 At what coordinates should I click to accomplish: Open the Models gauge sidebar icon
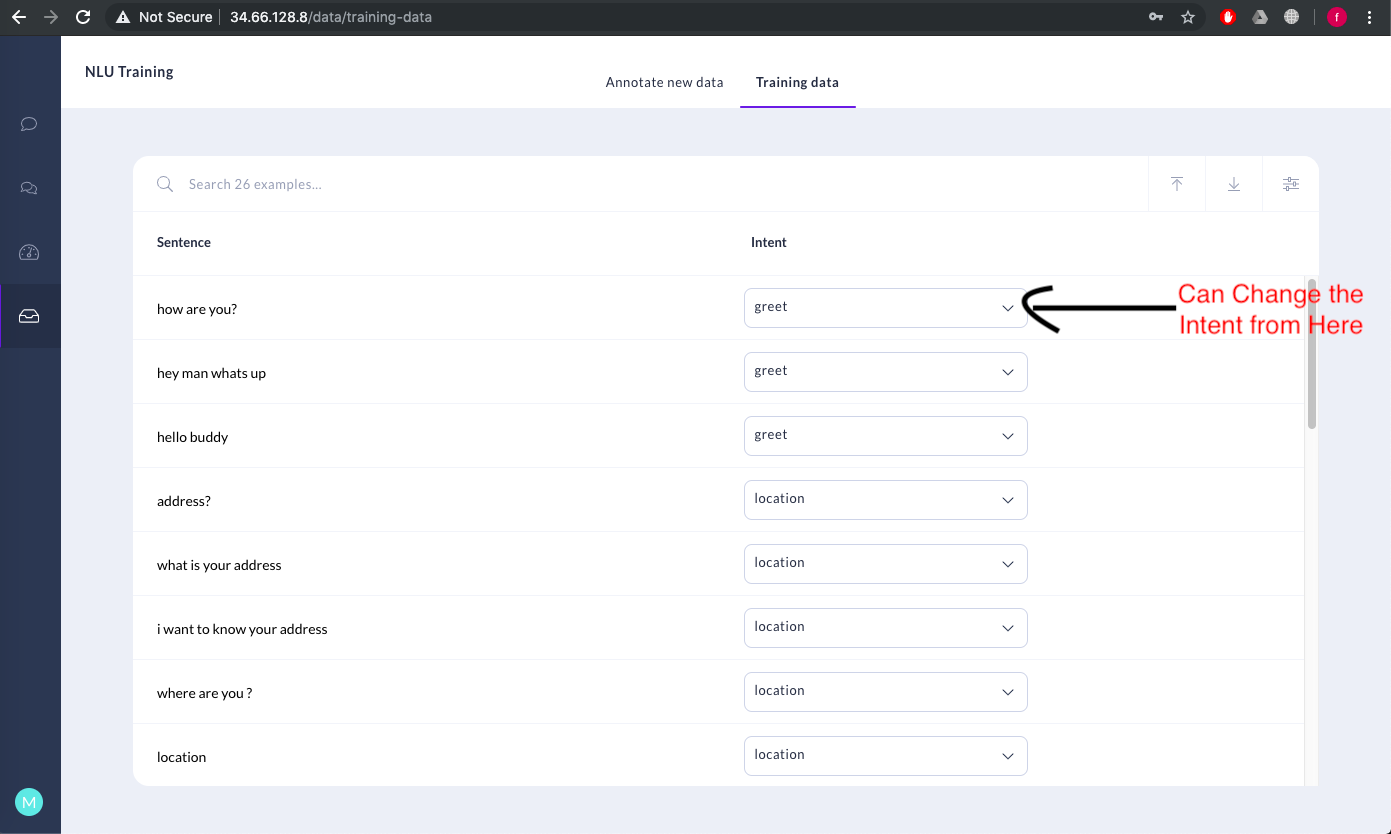pos(29,252)
